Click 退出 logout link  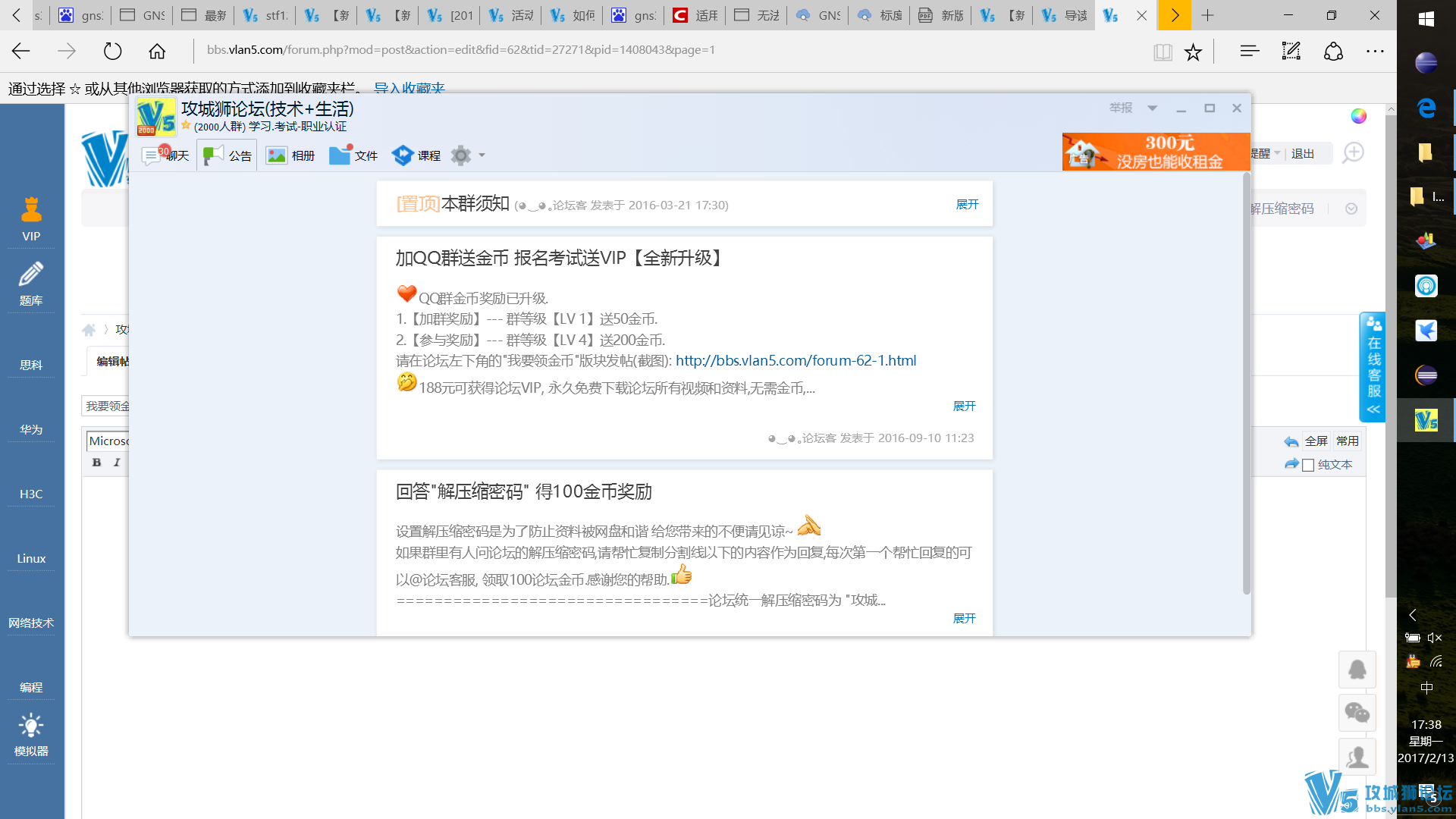click(x=1303, y=153)
